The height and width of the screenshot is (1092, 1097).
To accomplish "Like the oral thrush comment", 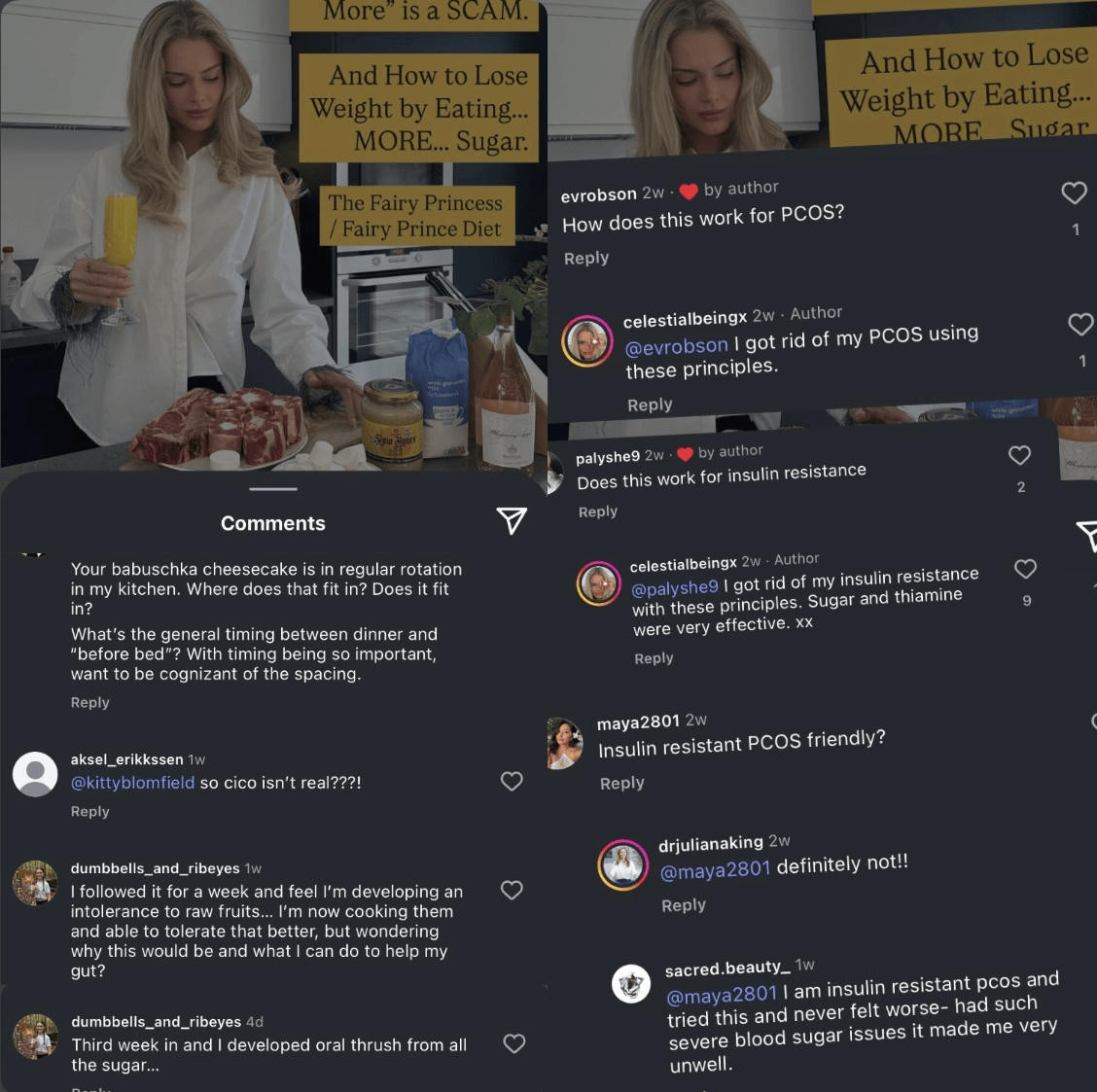I will [514, 1043].
